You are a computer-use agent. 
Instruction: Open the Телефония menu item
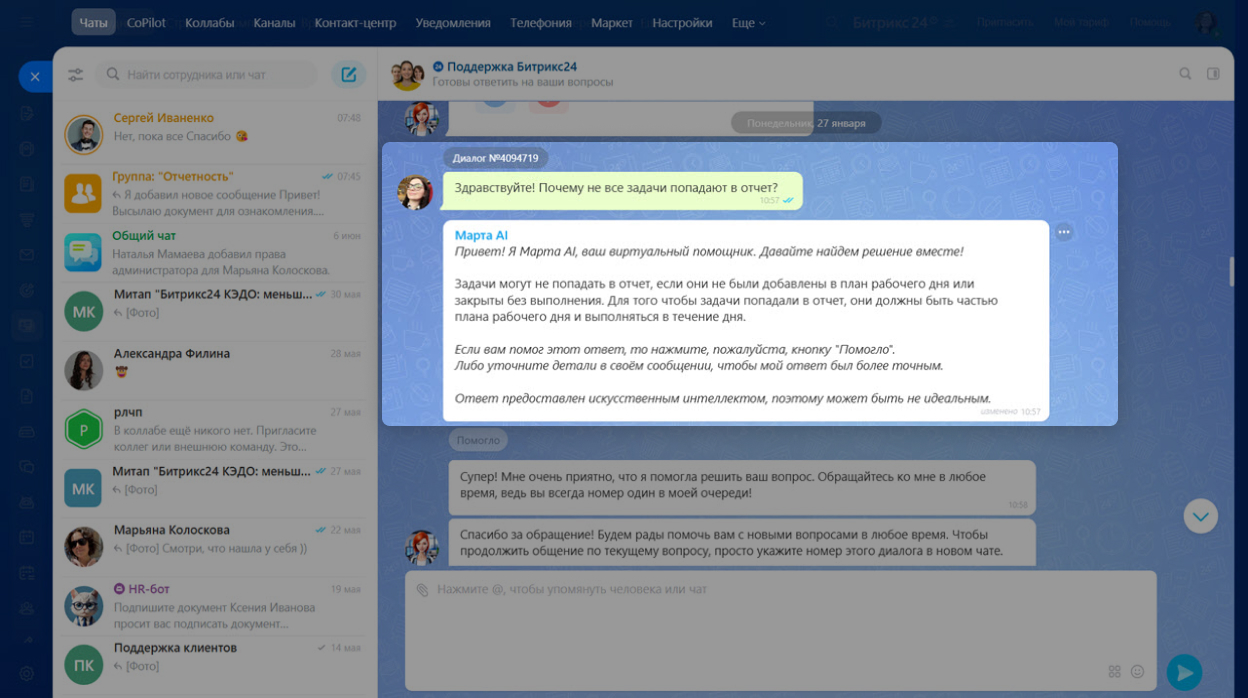pyautogui.click(x=541, y=23)
